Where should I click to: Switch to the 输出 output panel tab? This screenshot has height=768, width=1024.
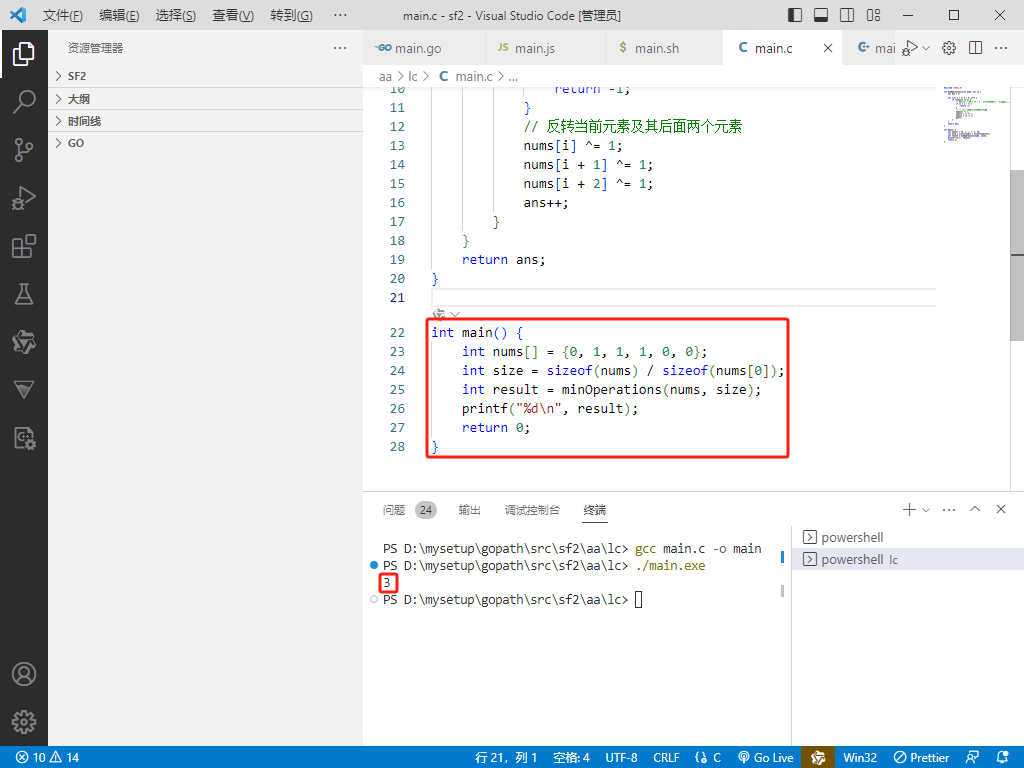tap(470, 510)
